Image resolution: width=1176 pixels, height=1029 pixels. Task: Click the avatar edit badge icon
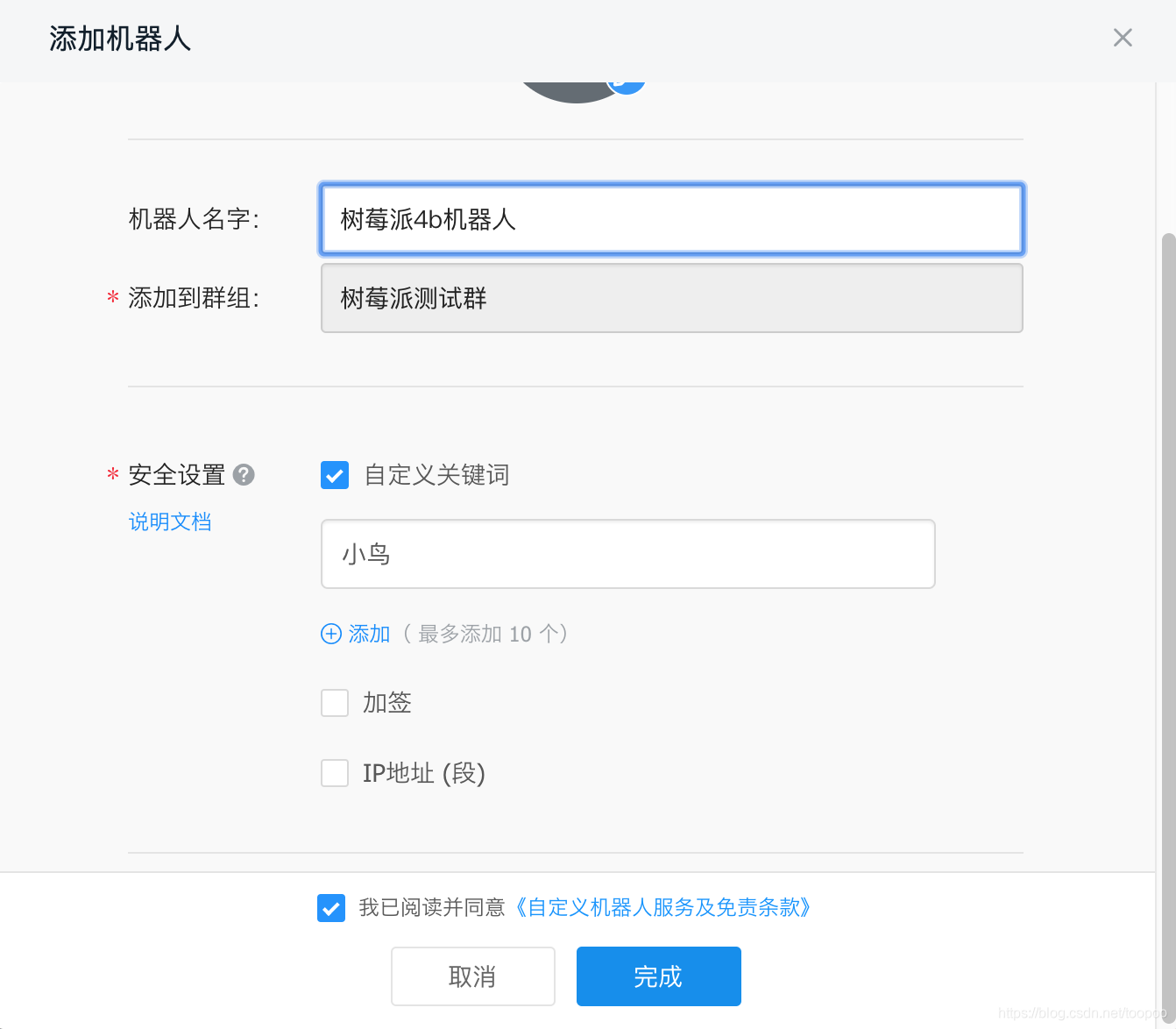627,87
